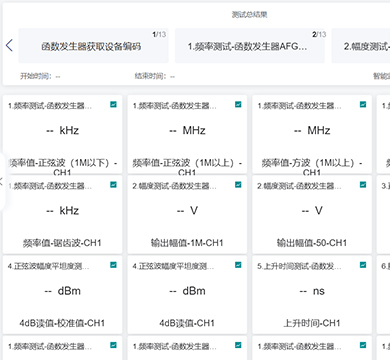This screenshot has width=390, height=360.
Task: Open chart icon on 频率值-锯齿波-CH1 card
Action: (x=113, y=185)
